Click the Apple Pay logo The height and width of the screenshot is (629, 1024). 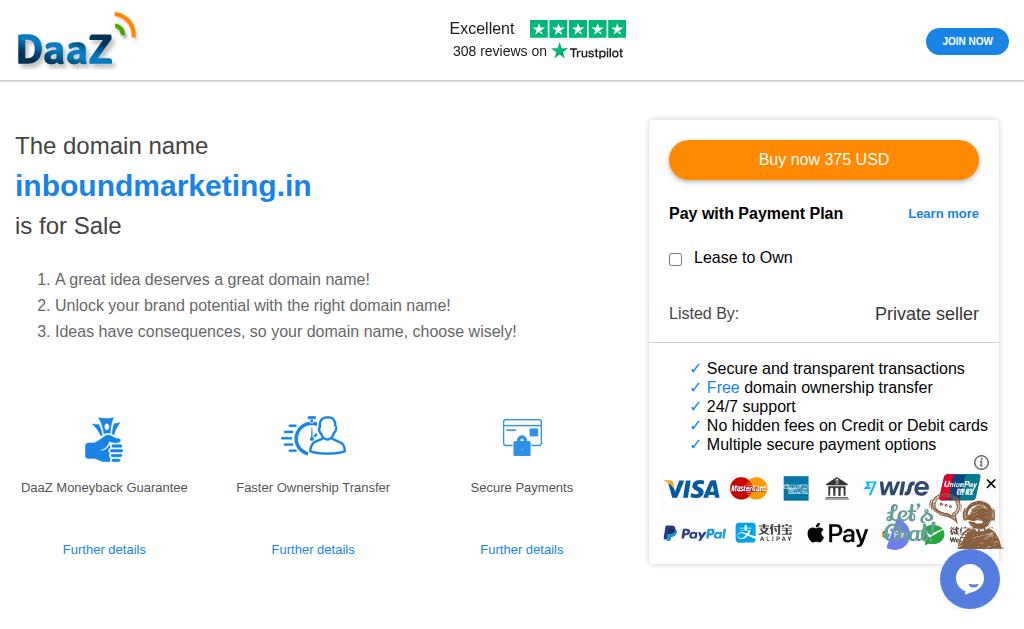pyautogui.click(x=837, y=534)
